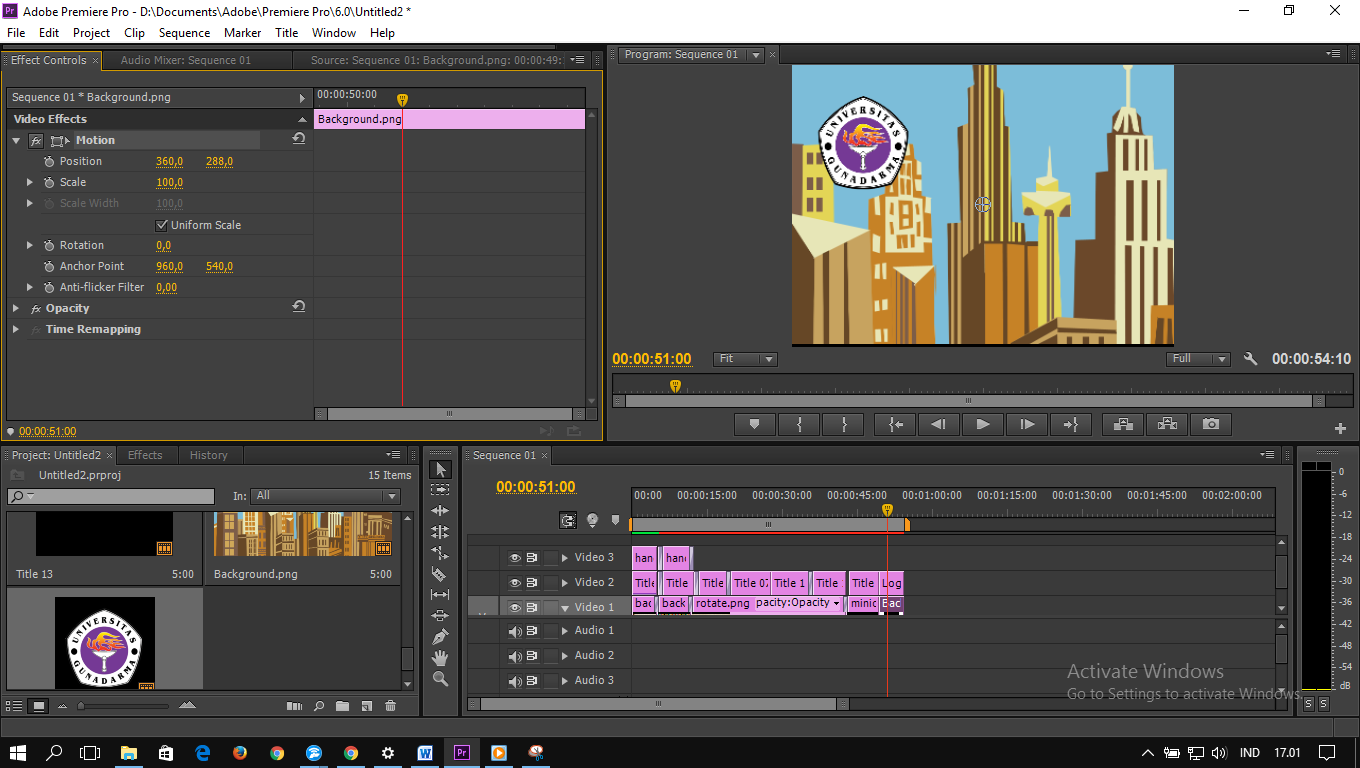The width and height of the screenshot is (1360, 768).
Task: Click the Export Frame camera icon
Action: tap(1210, 424)
